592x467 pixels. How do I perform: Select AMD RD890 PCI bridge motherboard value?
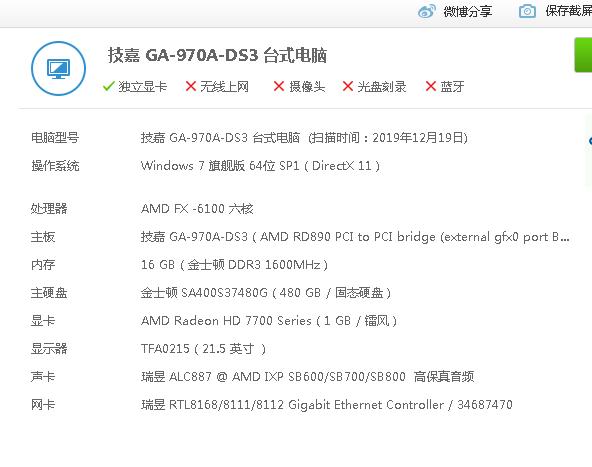[355, 237]
